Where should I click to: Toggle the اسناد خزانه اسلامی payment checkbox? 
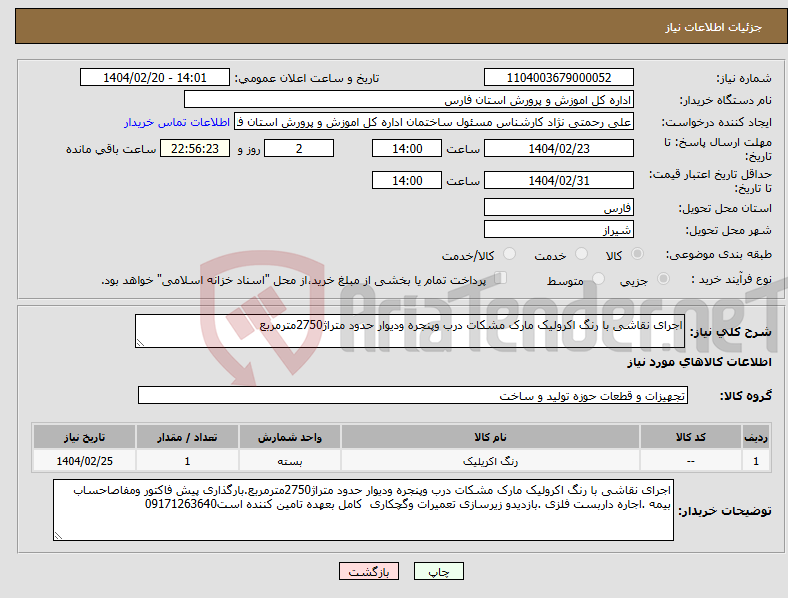point(501,277)
